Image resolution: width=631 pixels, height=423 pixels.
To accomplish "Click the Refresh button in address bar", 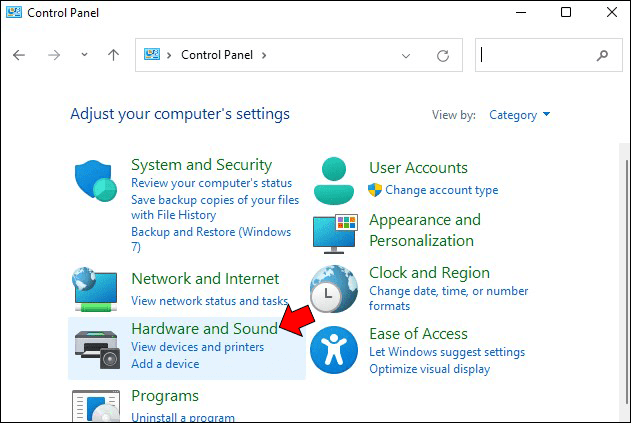I will pyautogui.click(x=443, y=56).
